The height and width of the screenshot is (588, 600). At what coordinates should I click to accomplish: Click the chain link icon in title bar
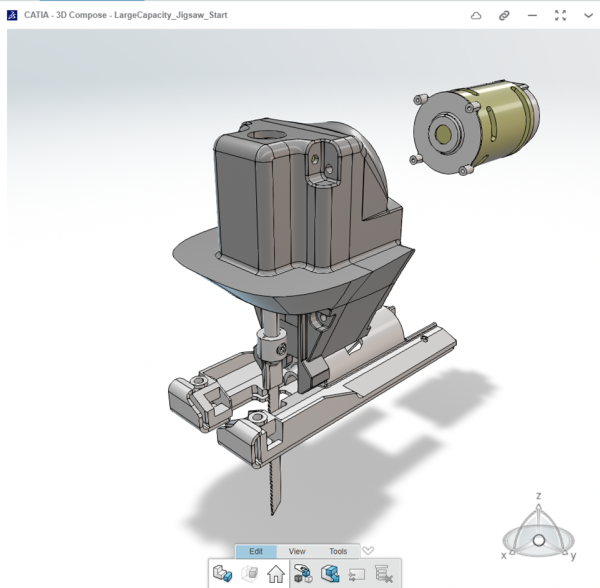point(505,15)
